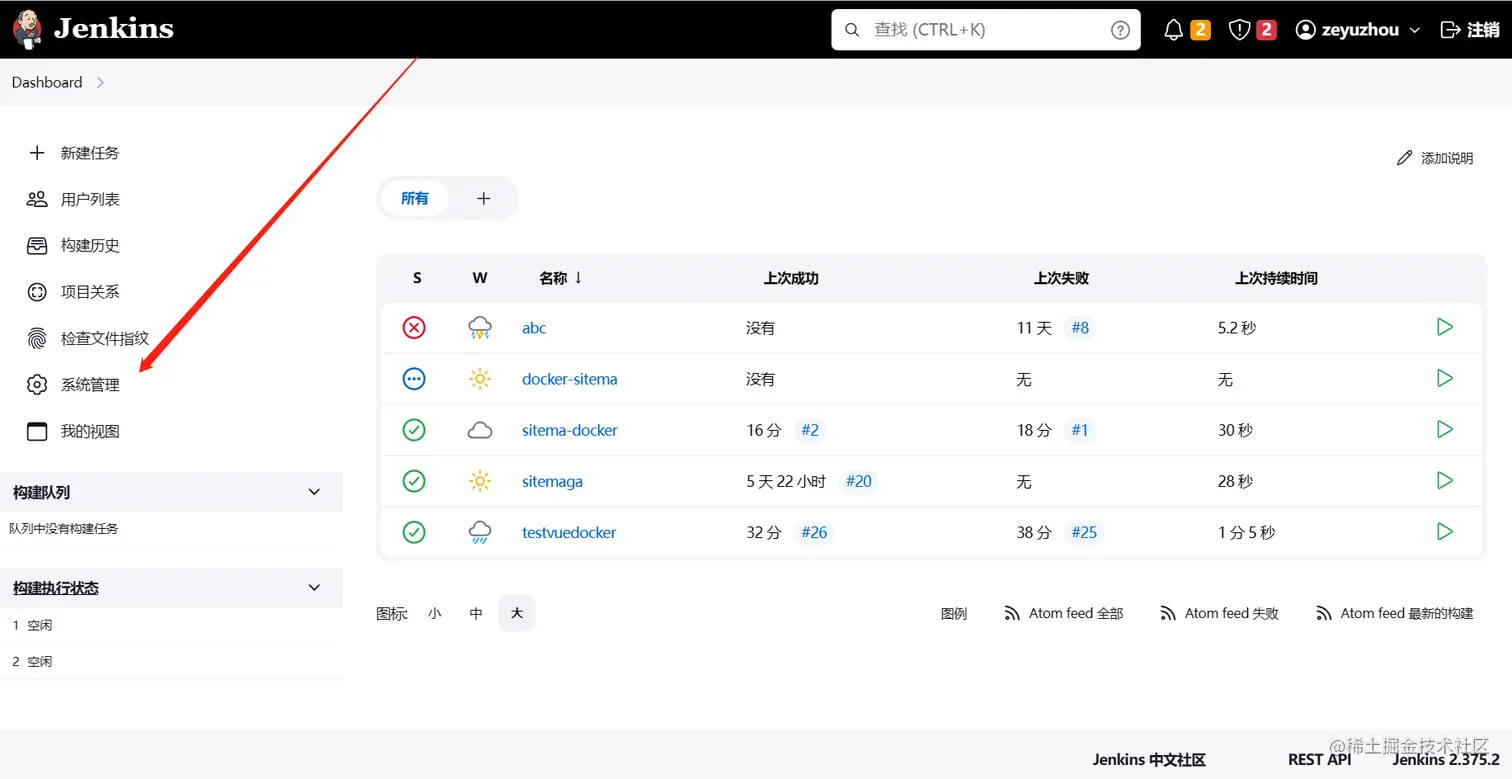This screenshot has height=779, width=1512.
Task: Select the 所有 view tab
Action: [415, 198]
